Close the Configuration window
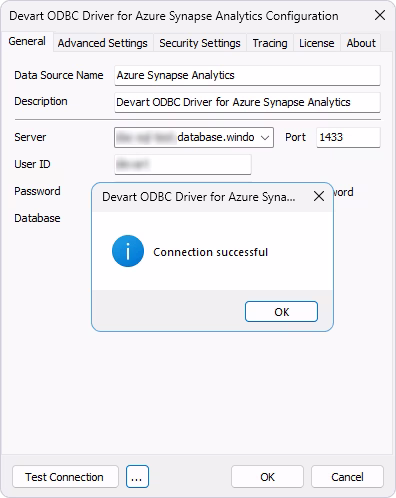 380,15
